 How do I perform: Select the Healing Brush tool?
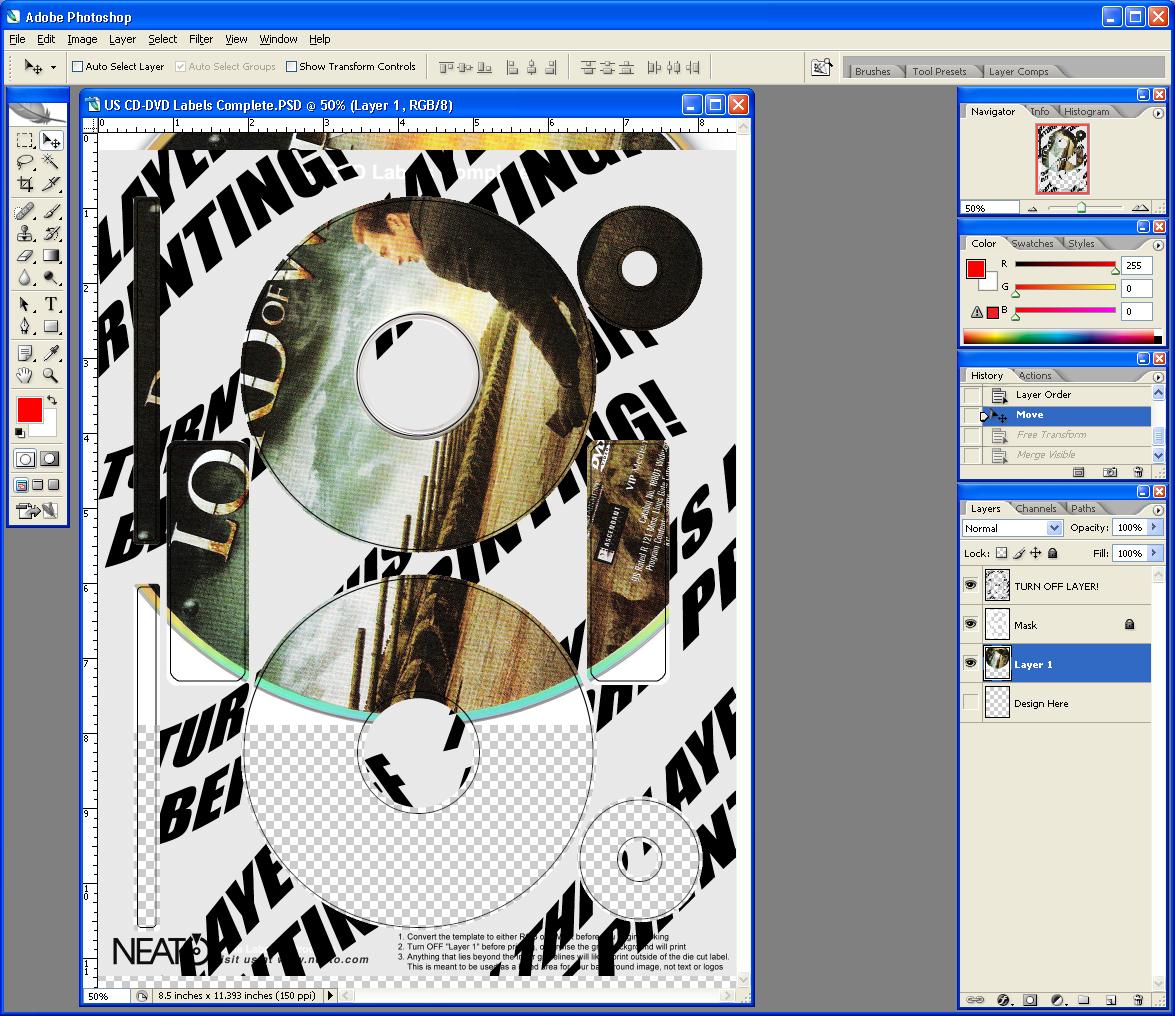[x=25, y=211]
